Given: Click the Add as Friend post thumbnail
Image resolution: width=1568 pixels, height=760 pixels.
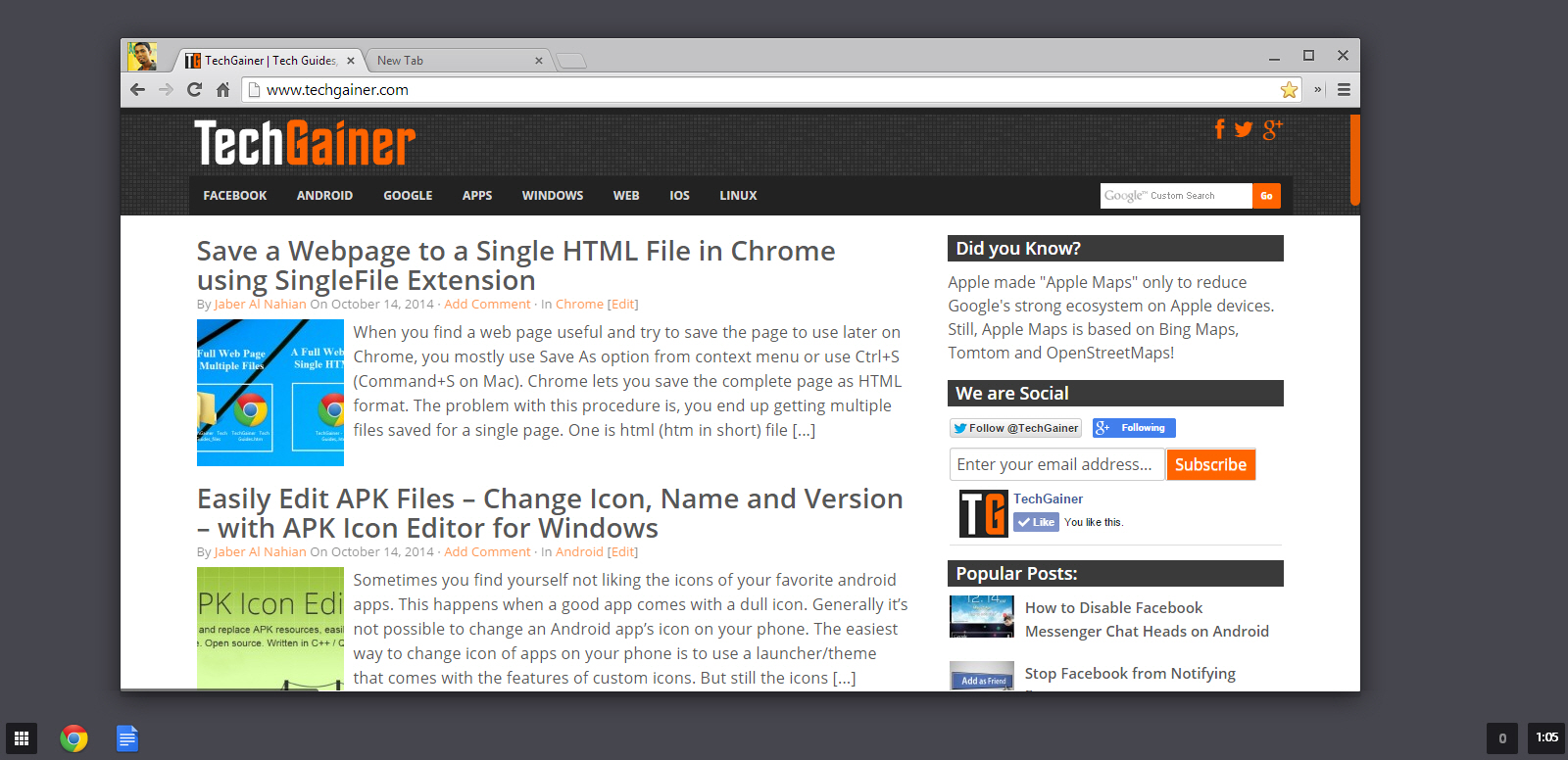Looking at the screenshot, I should [x=982, y=676].
